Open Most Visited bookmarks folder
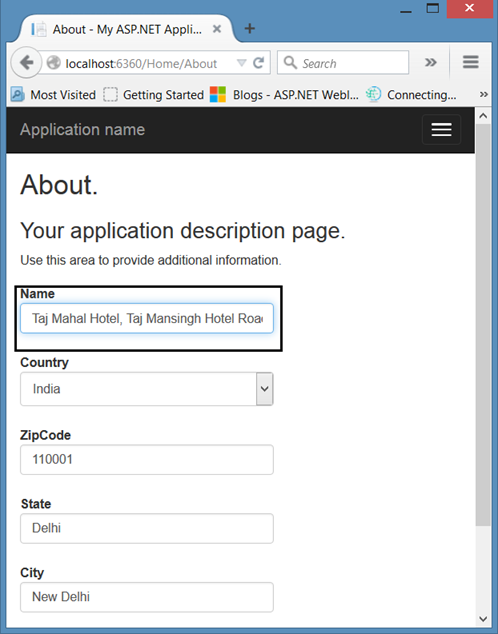This screenshot has height=634, width=498. (53, 95)
